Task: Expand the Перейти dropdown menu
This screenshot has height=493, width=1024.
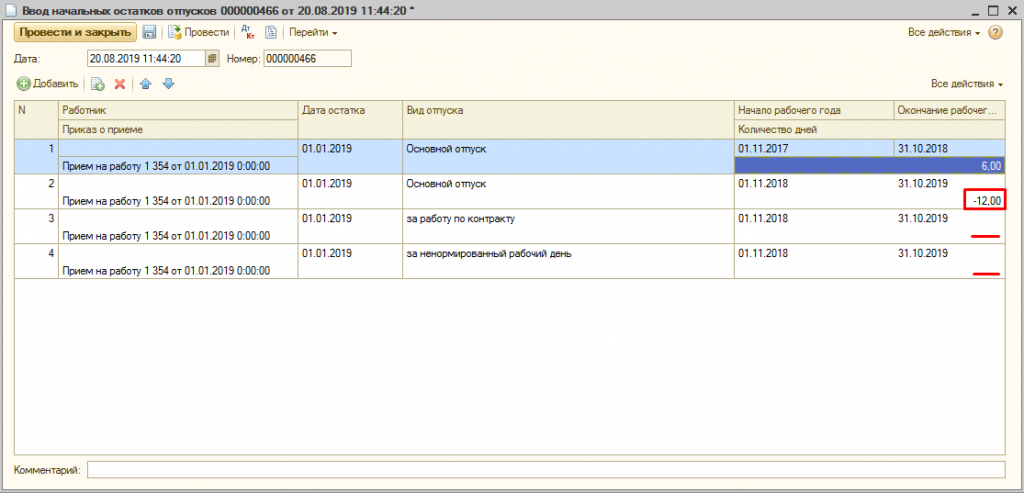Action: [x=313, y=33]
